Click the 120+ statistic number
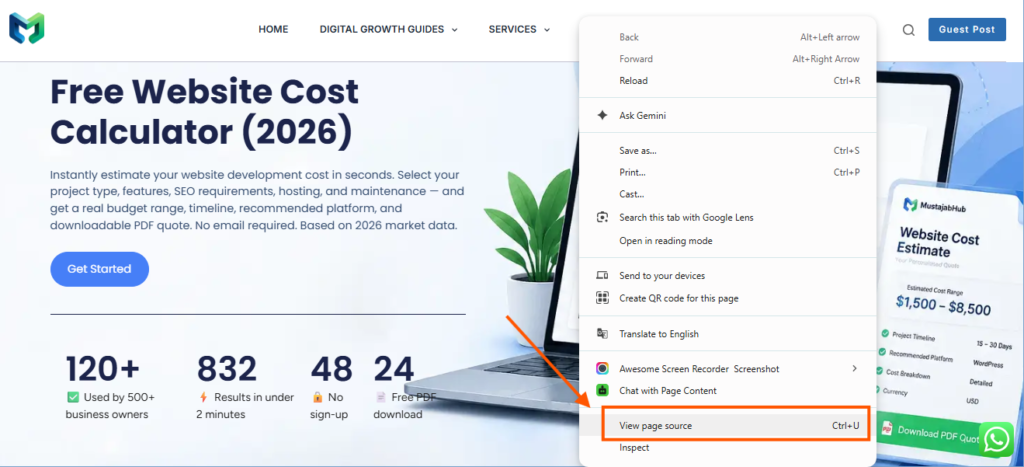The height and width of the screenshot is (467, 1024). click(103, 369)
